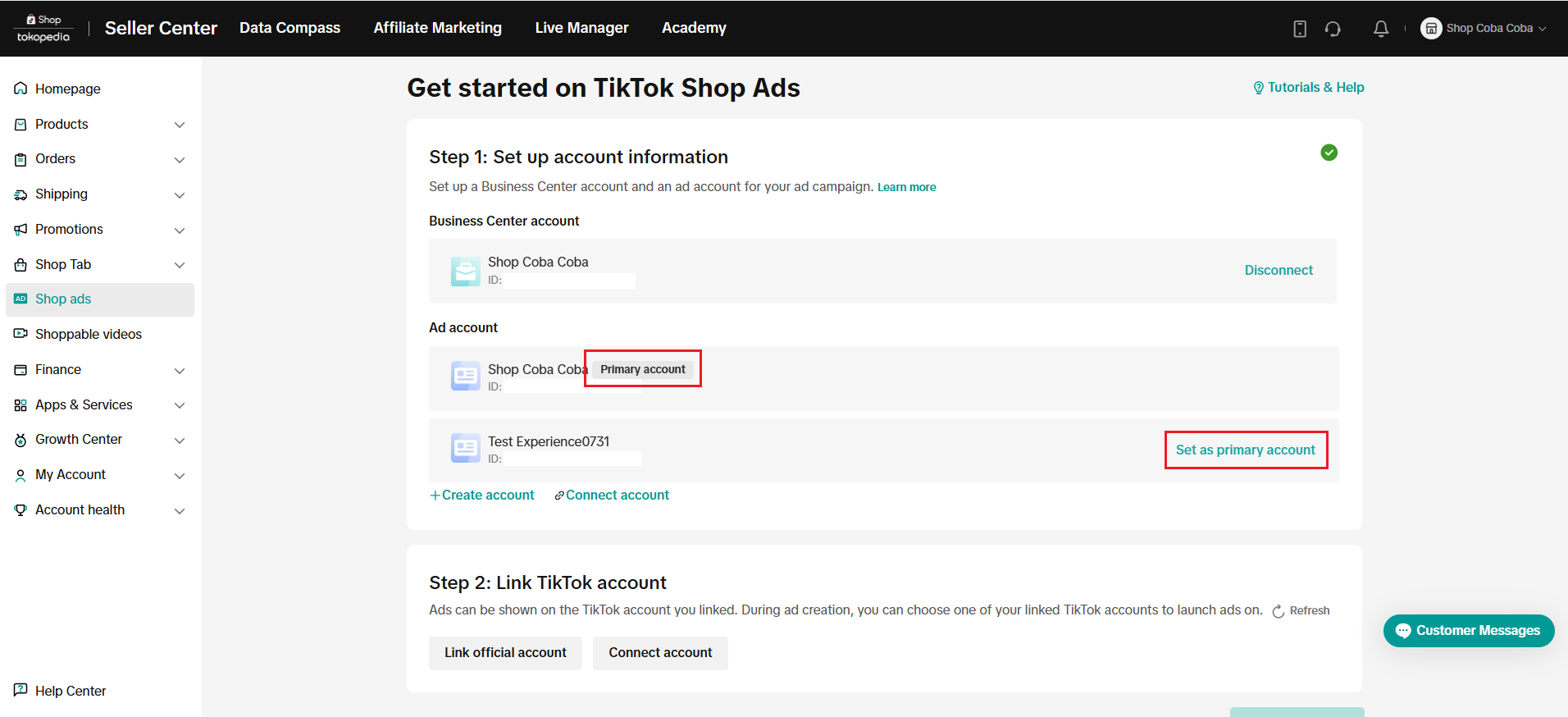Viewport: 1568px width, 717px height.
Task: Open the Help Center sidebar icon
Action: (x=21, y=690)
